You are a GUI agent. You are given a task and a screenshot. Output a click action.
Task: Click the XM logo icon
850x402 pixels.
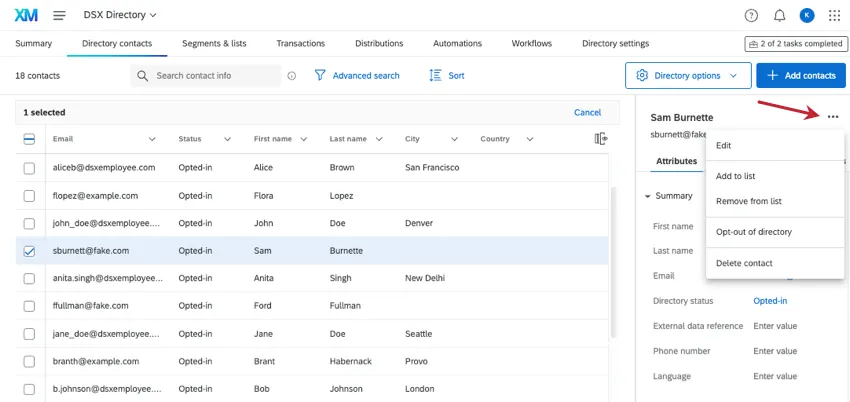(27, 15)
